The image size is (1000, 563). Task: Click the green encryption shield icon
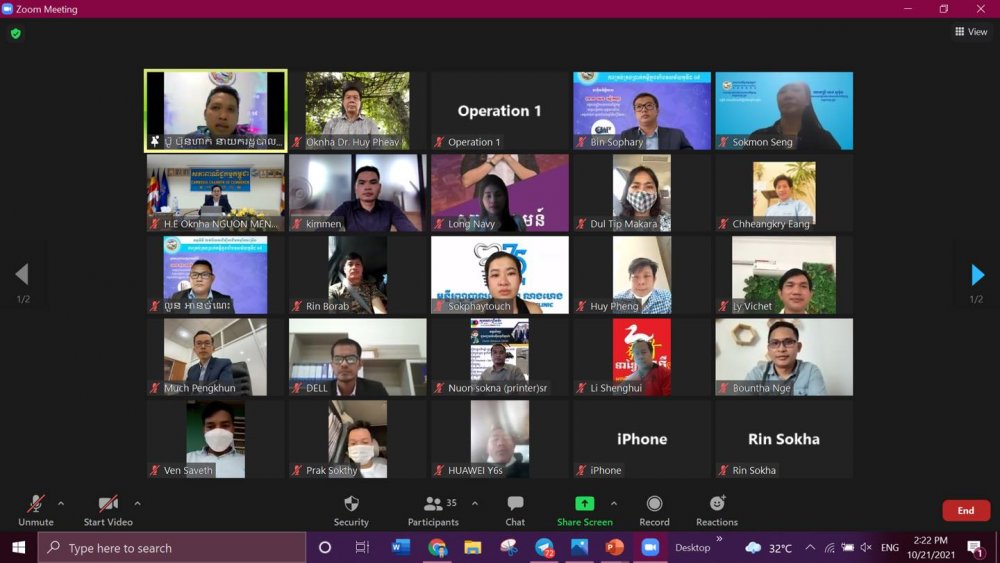(15, 33)
